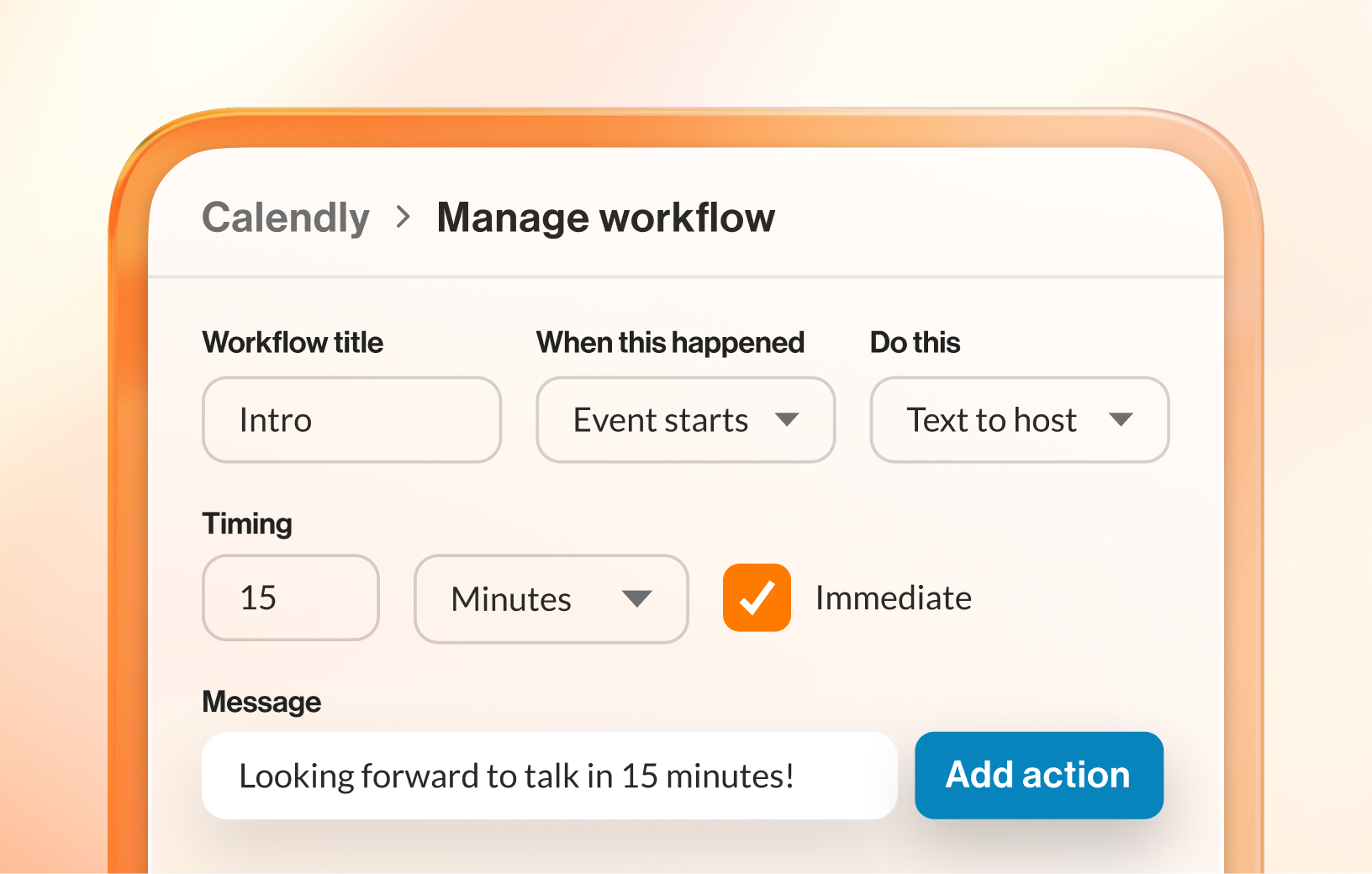Click the arrow icon beside Minutes
1372x874 pixels.
pyautogui.click(x=636, y=599)
